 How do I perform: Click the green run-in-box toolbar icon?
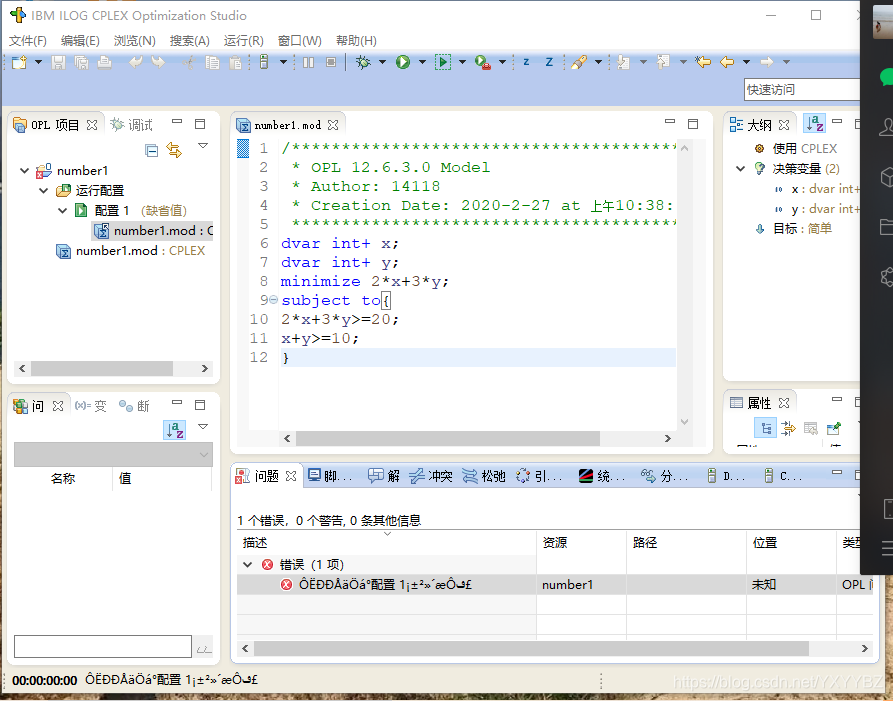[443, 62]
